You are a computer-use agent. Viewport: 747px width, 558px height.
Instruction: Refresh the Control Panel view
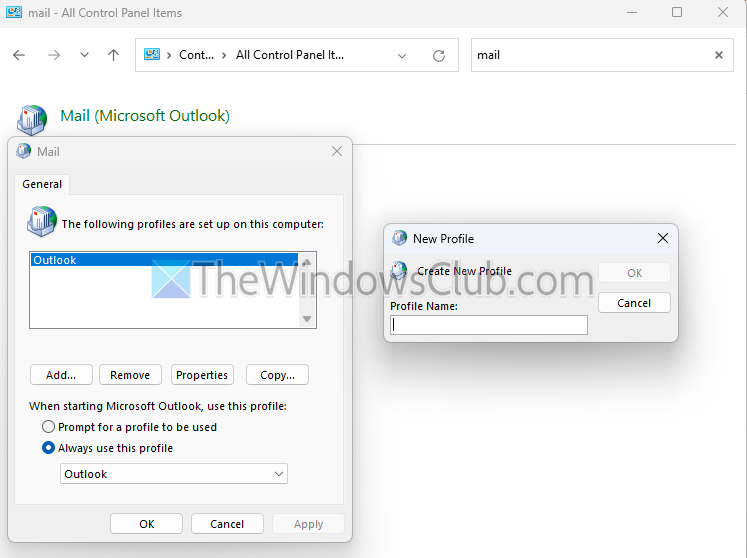pyautogui.click(x=439, y=56)
